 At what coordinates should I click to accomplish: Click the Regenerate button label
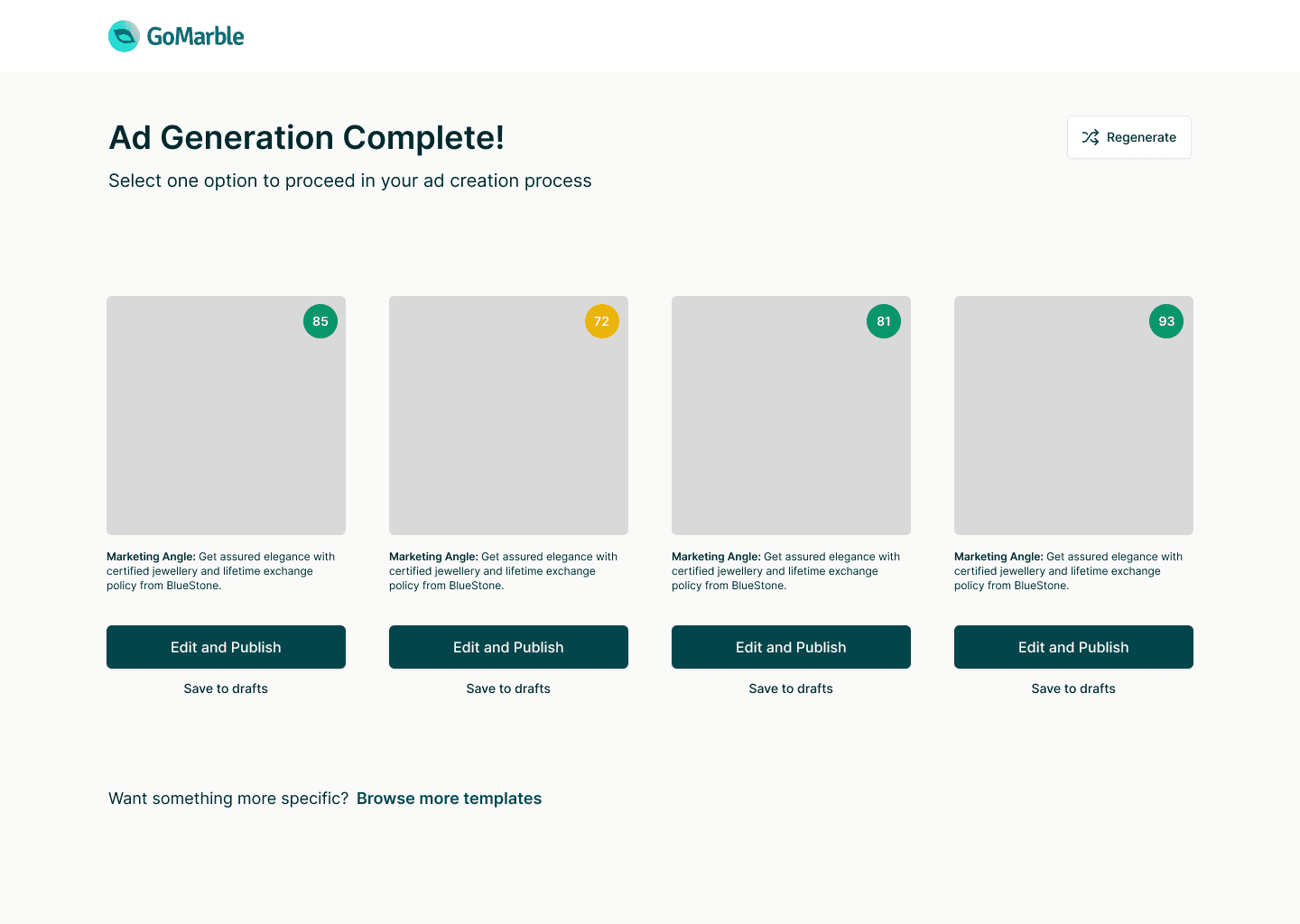coord(1141,137)
